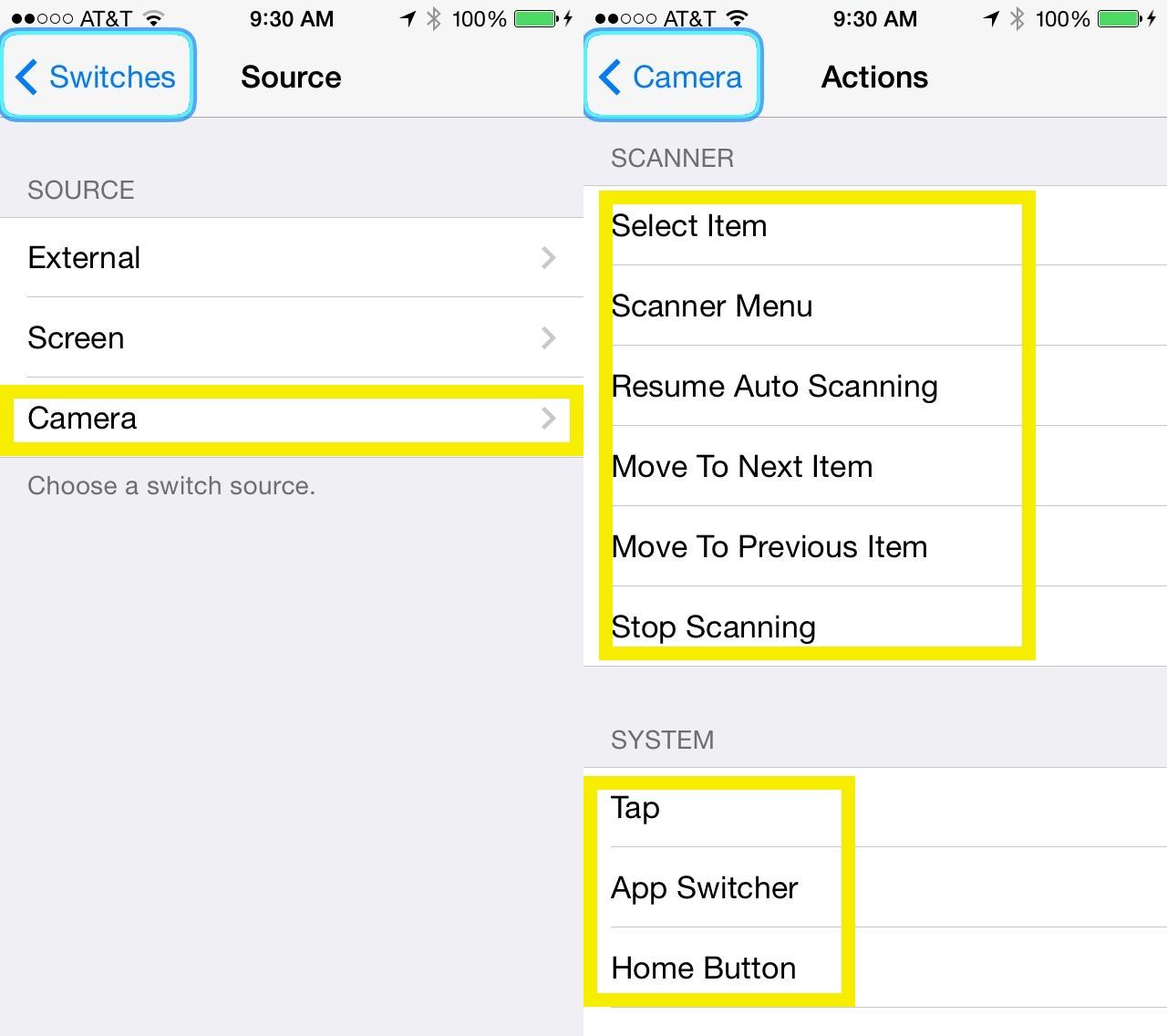Pick Resume Auto Scanning action
Viewport: 1167px width, 1036px height.
coord(774,387)
